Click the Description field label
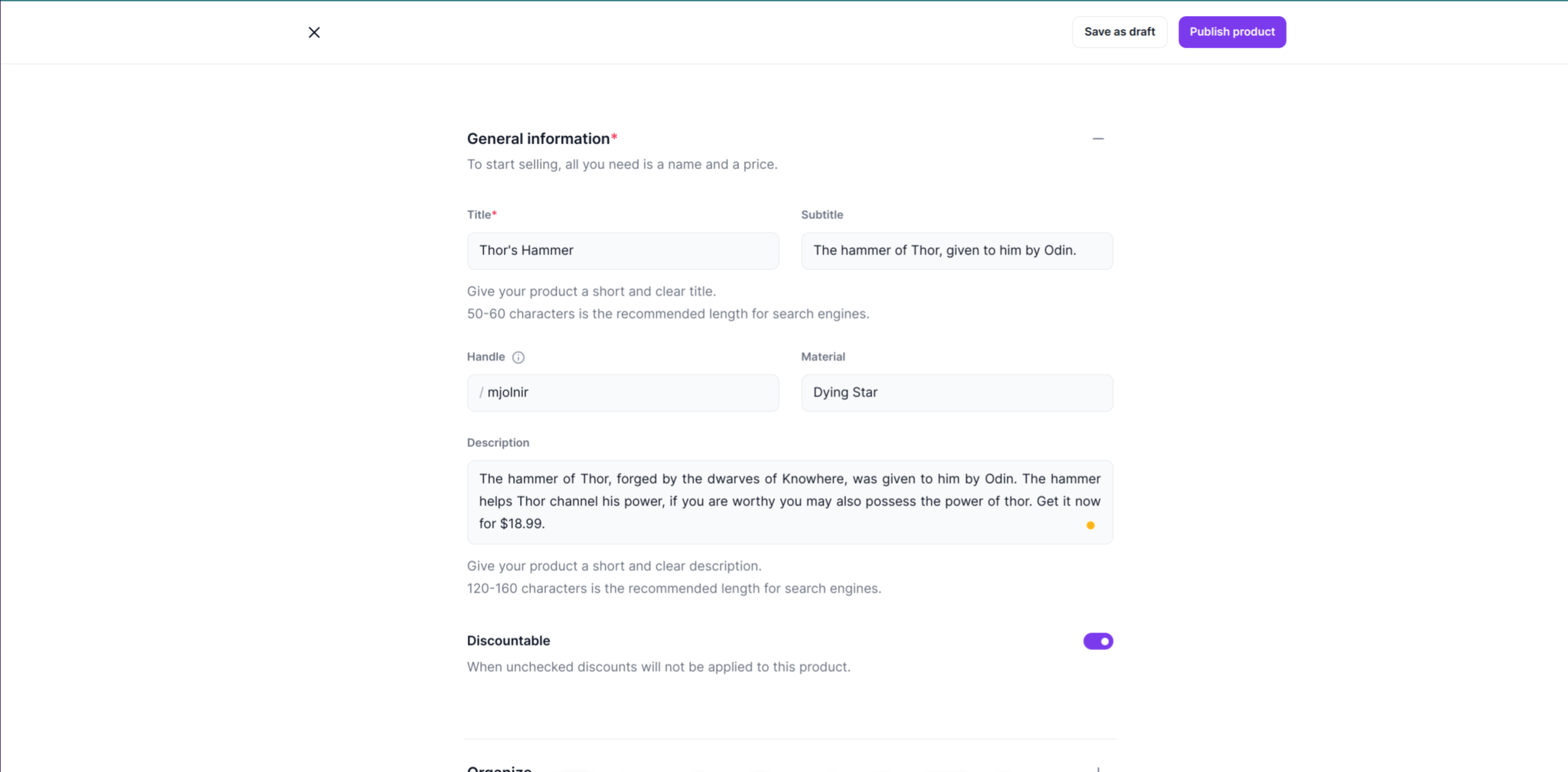 pyautogui.click(x=498, y=443)
